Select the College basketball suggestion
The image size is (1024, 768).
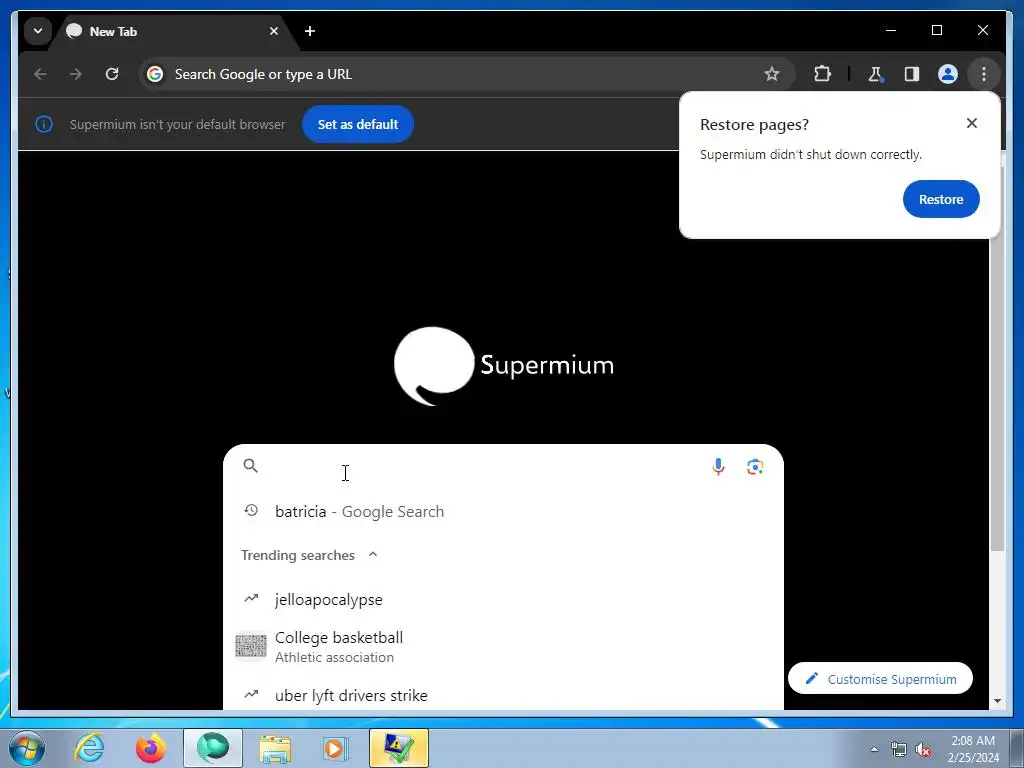[503, 647]
